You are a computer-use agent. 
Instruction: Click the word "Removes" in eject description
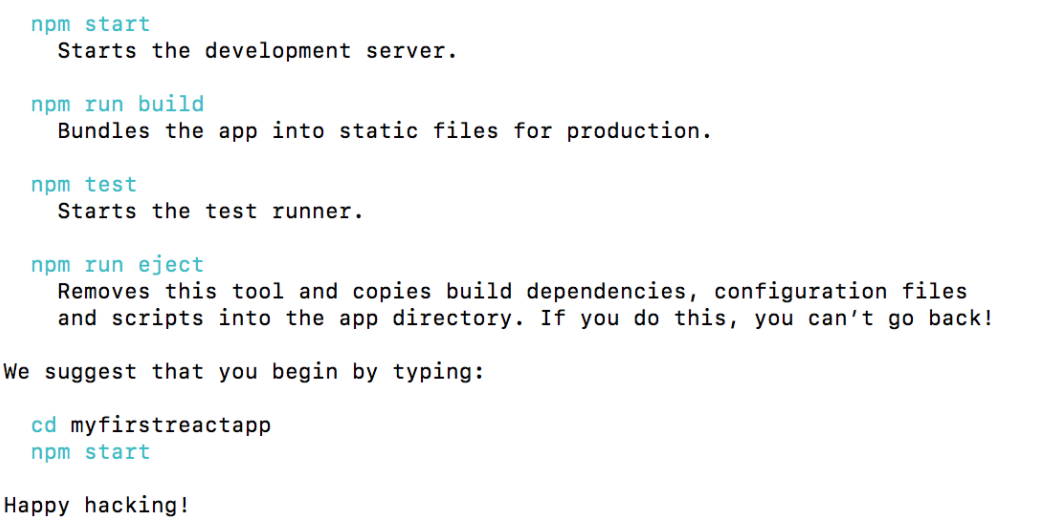[x=104, y=292]
